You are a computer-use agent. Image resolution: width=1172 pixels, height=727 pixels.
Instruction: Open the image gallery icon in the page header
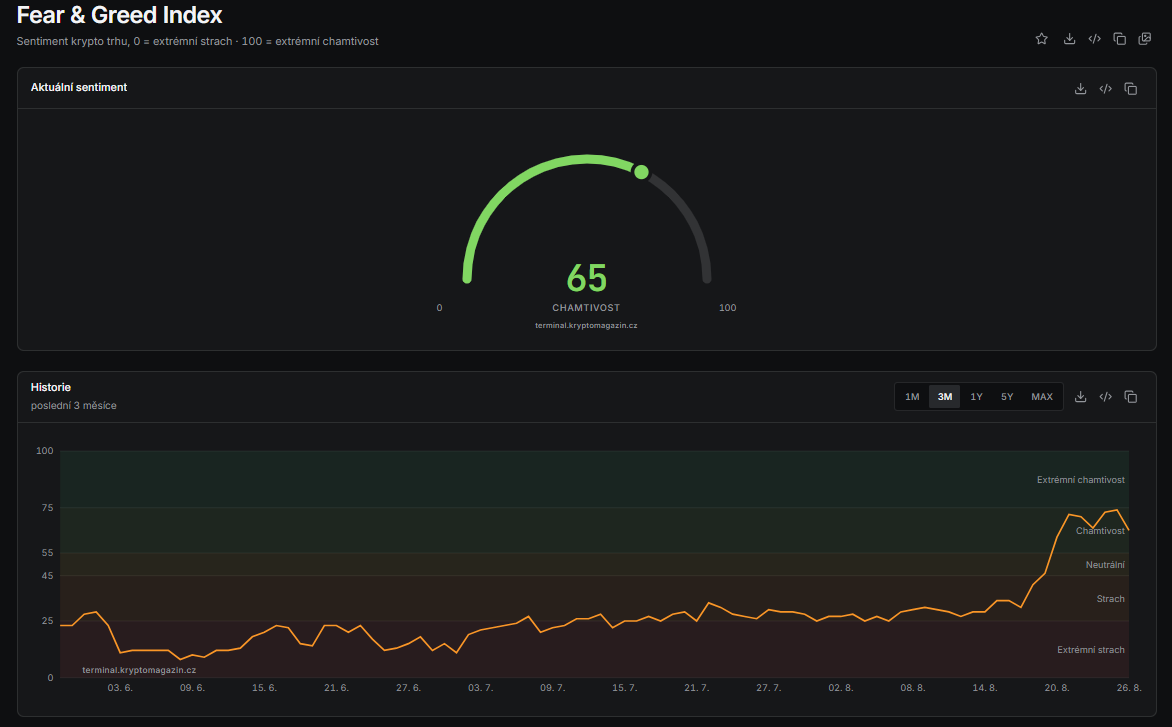click(x=1144, y=39)
